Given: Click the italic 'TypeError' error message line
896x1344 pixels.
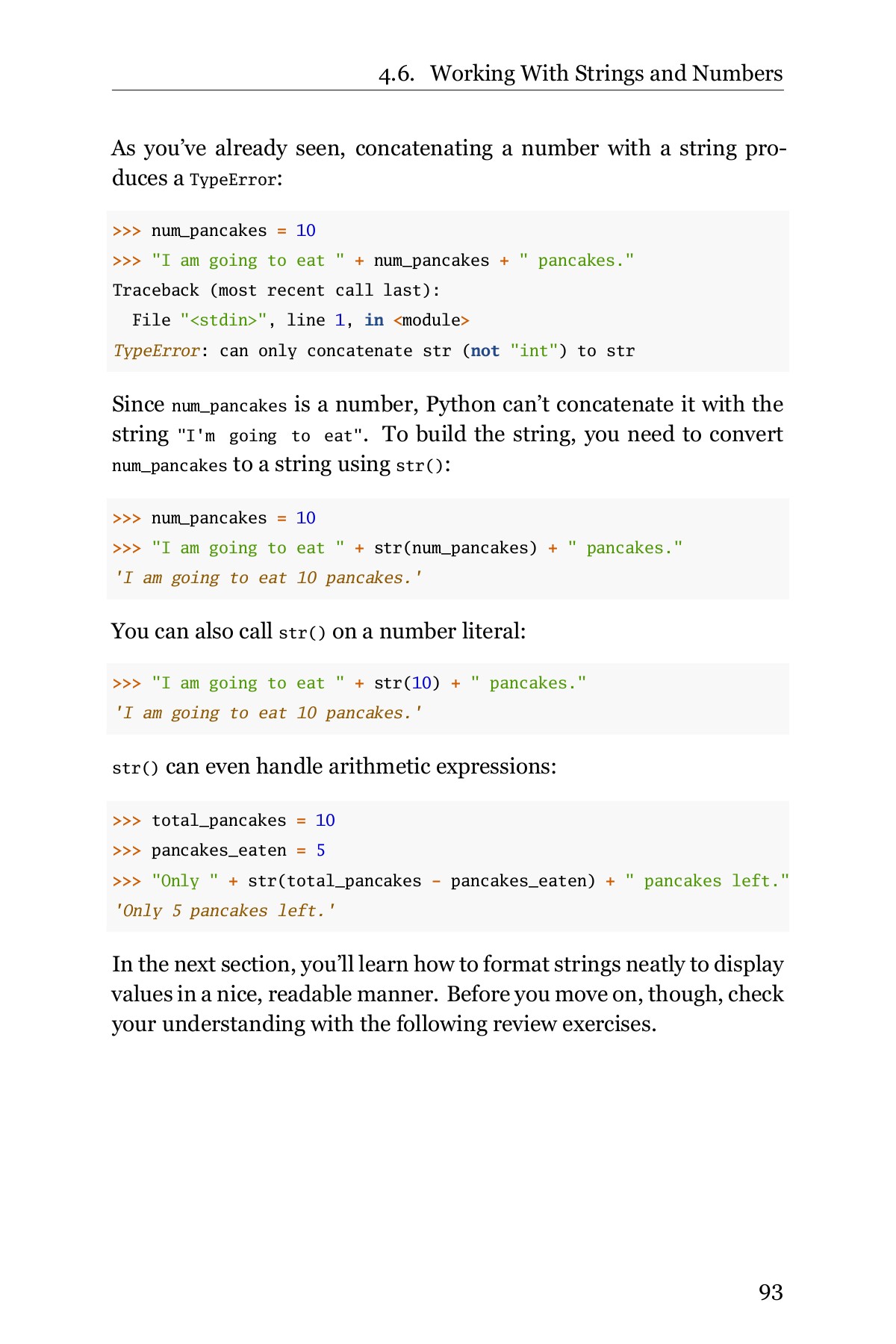Looking at the screenshot, I should pos(373,351).
